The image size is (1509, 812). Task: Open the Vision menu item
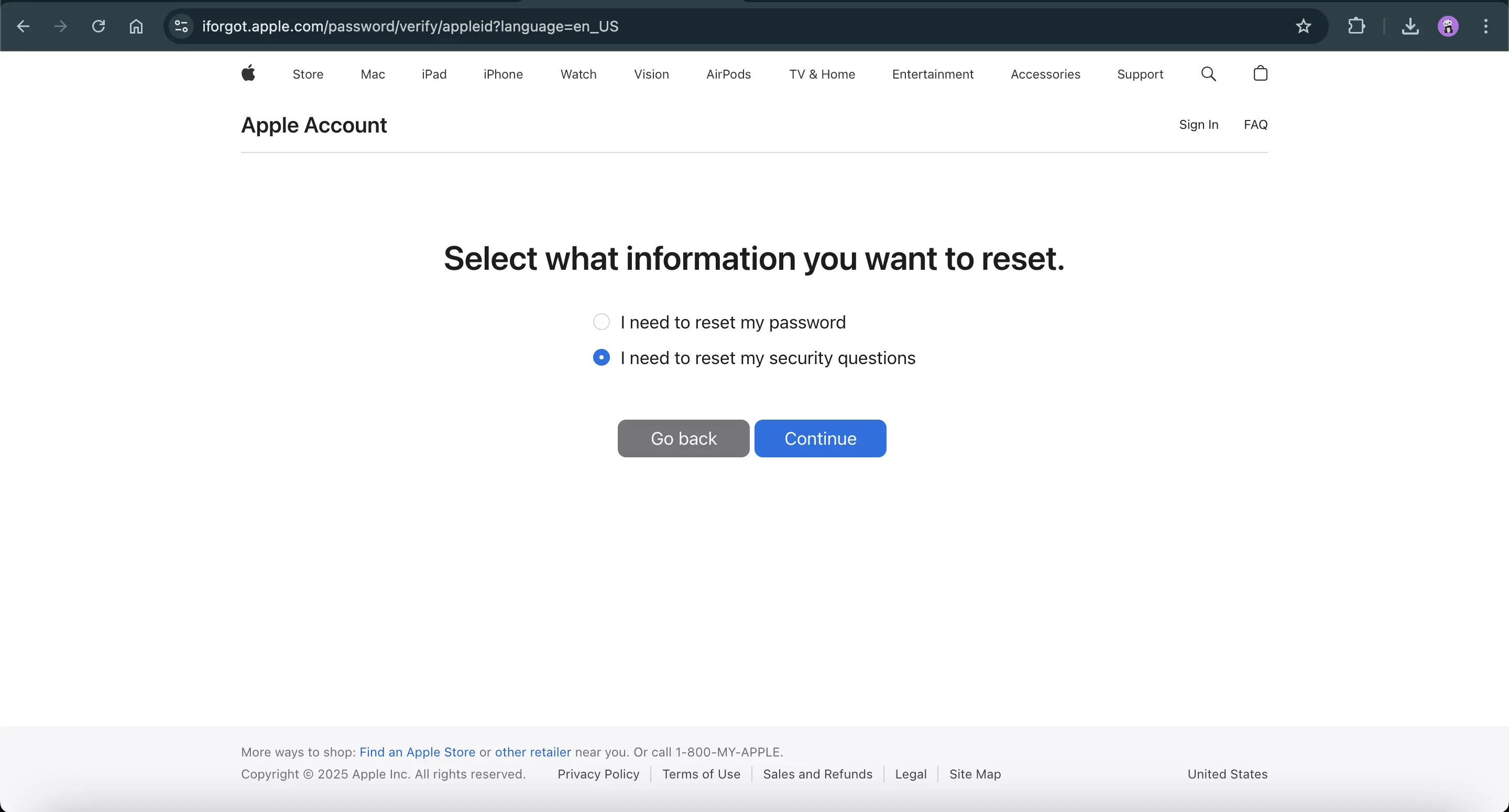coord(651,74)
